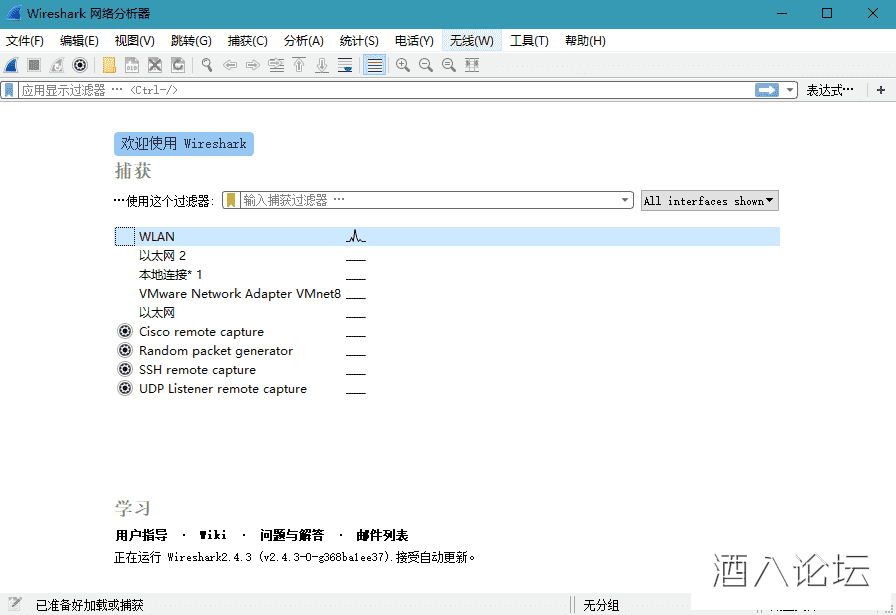
Task: Open the 捕获(C) menu
Action: click(x=247, y=41)
